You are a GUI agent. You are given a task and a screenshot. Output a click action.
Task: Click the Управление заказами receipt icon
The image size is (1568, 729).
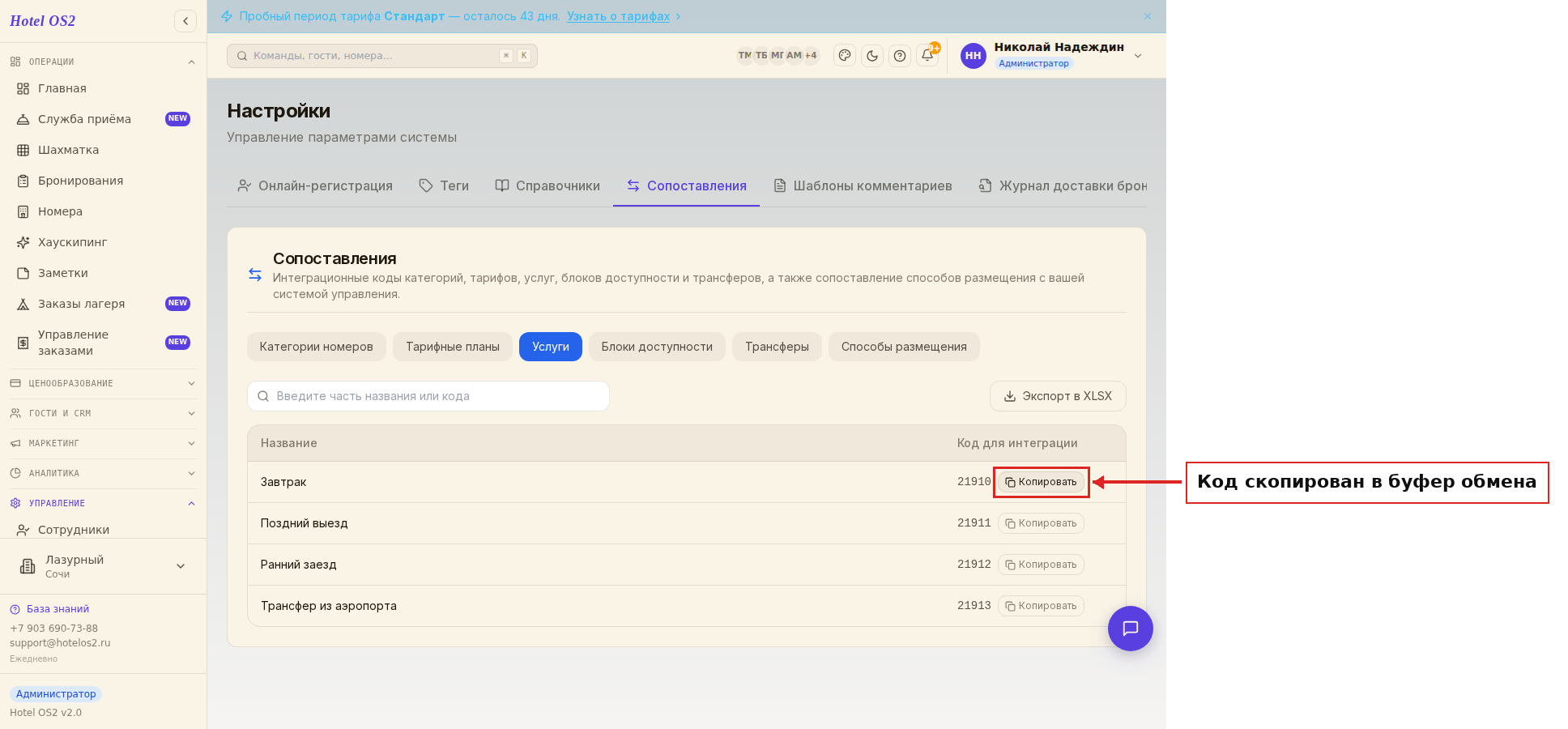pos(23,343)
